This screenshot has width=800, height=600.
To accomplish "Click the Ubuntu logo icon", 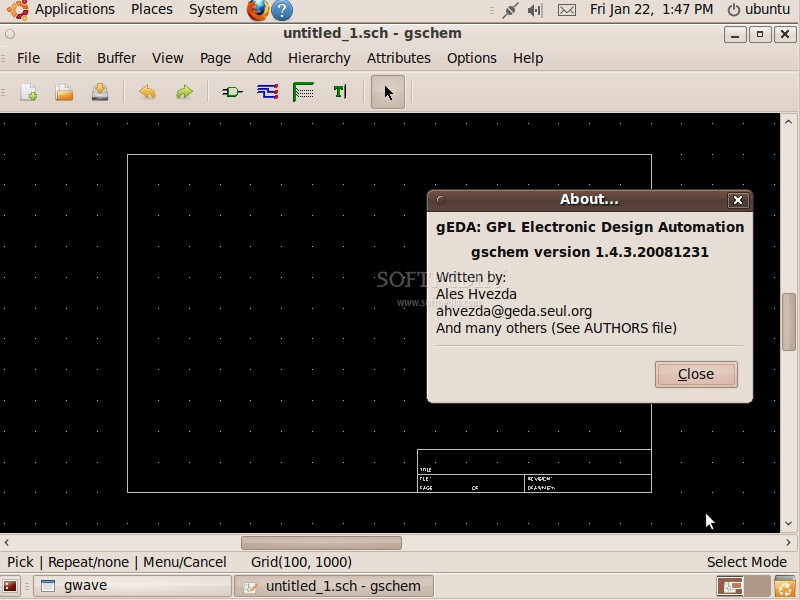I will click(x=17, y=10).
